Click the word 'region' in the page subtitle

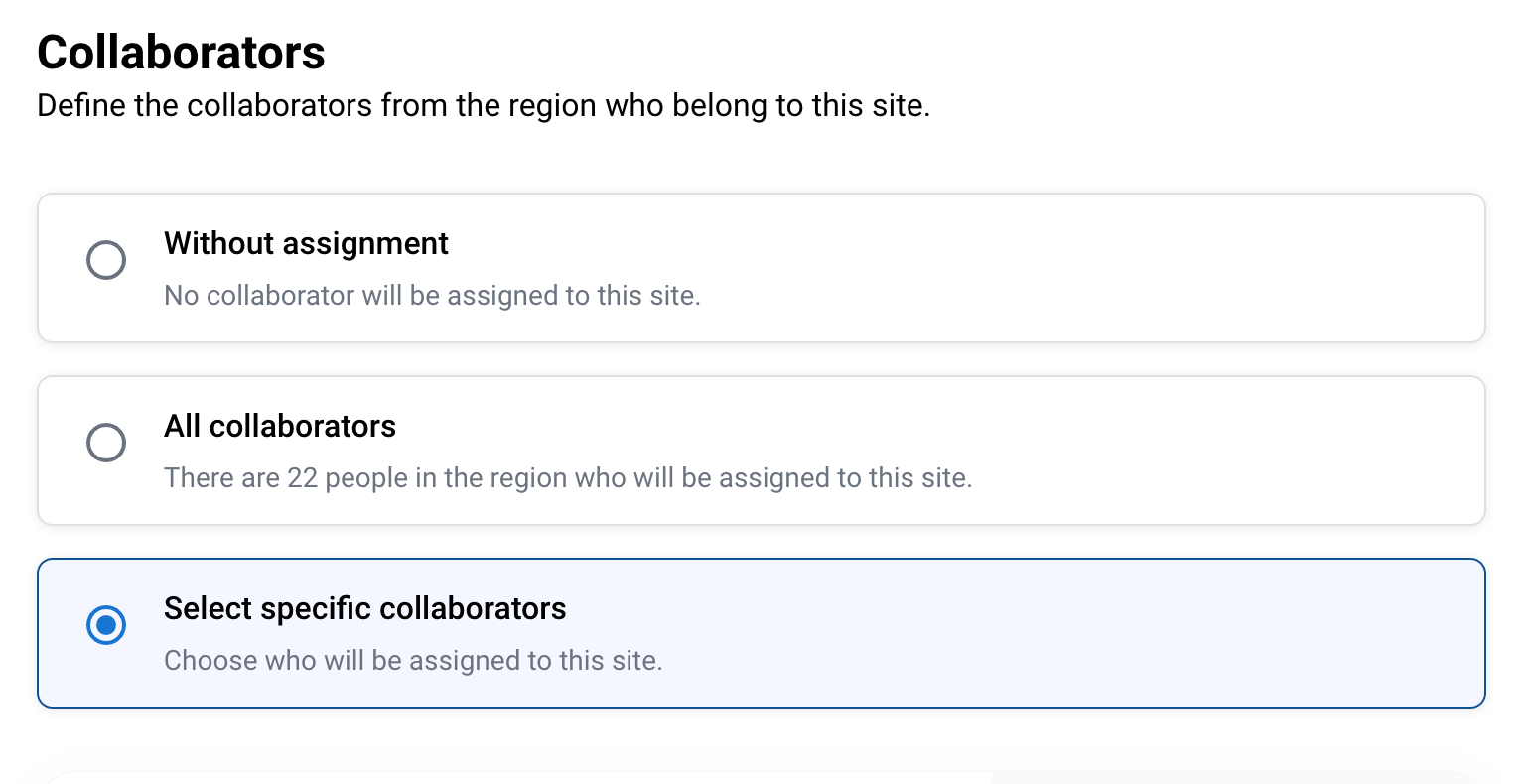551,106
